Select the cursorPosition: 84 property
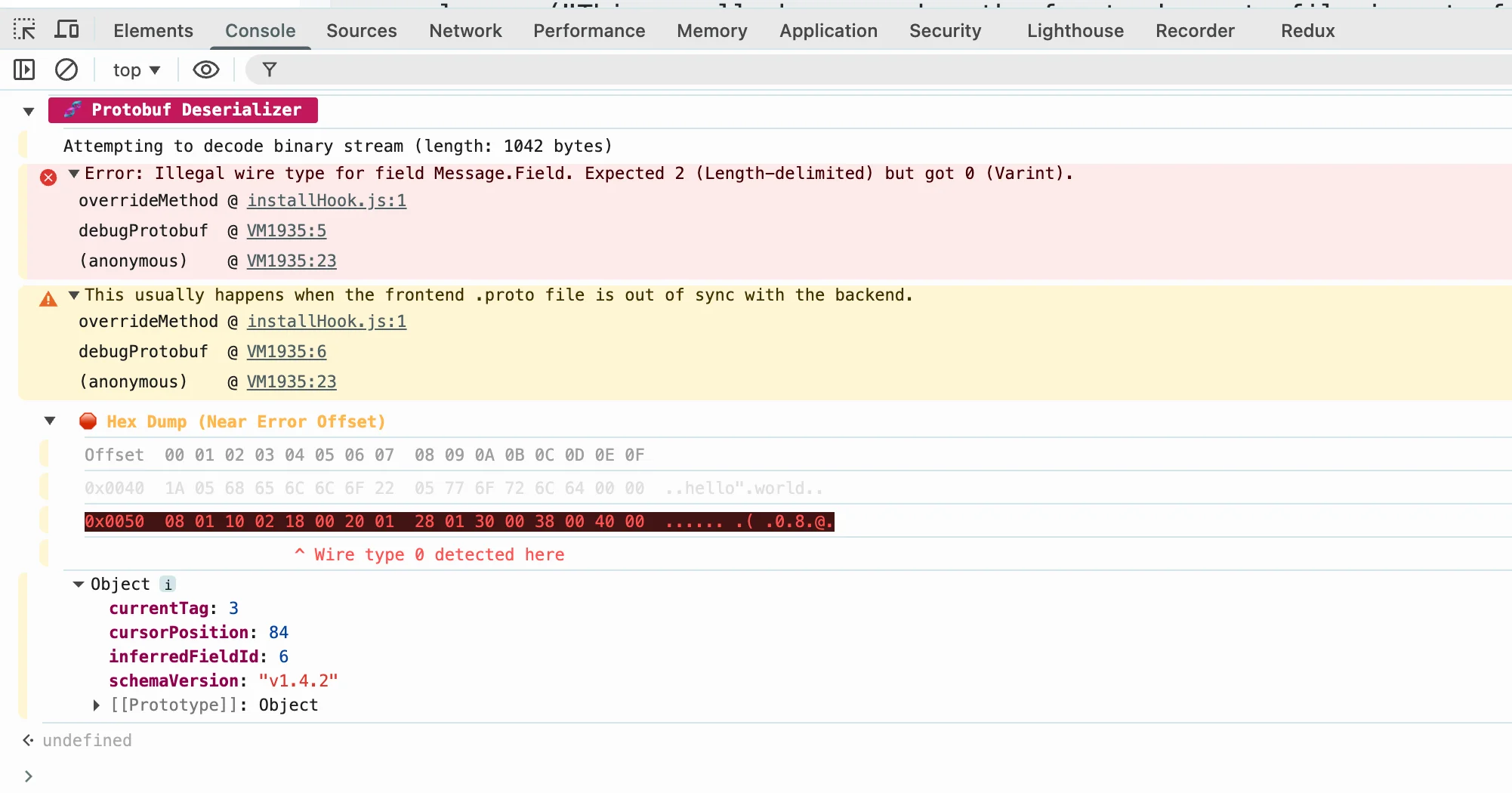Image resolution: width=1512 pixels, height=793 pixels. point(199,632)
